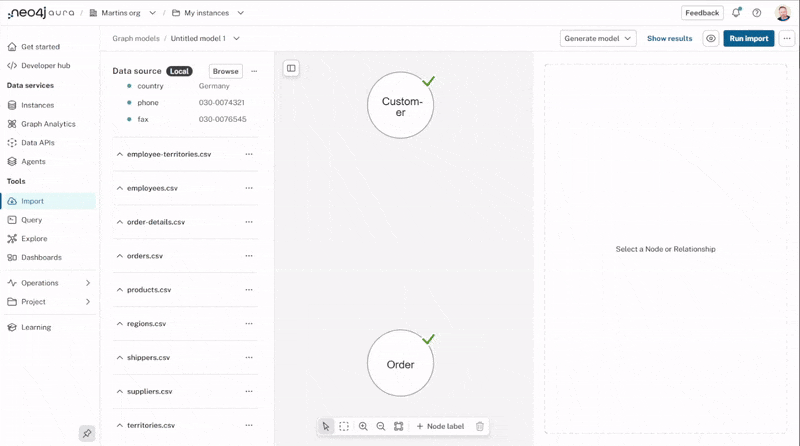The height and width of the screenshot is (446, 800).
Task: Click the Feedback button
Action: coord(702,13)
